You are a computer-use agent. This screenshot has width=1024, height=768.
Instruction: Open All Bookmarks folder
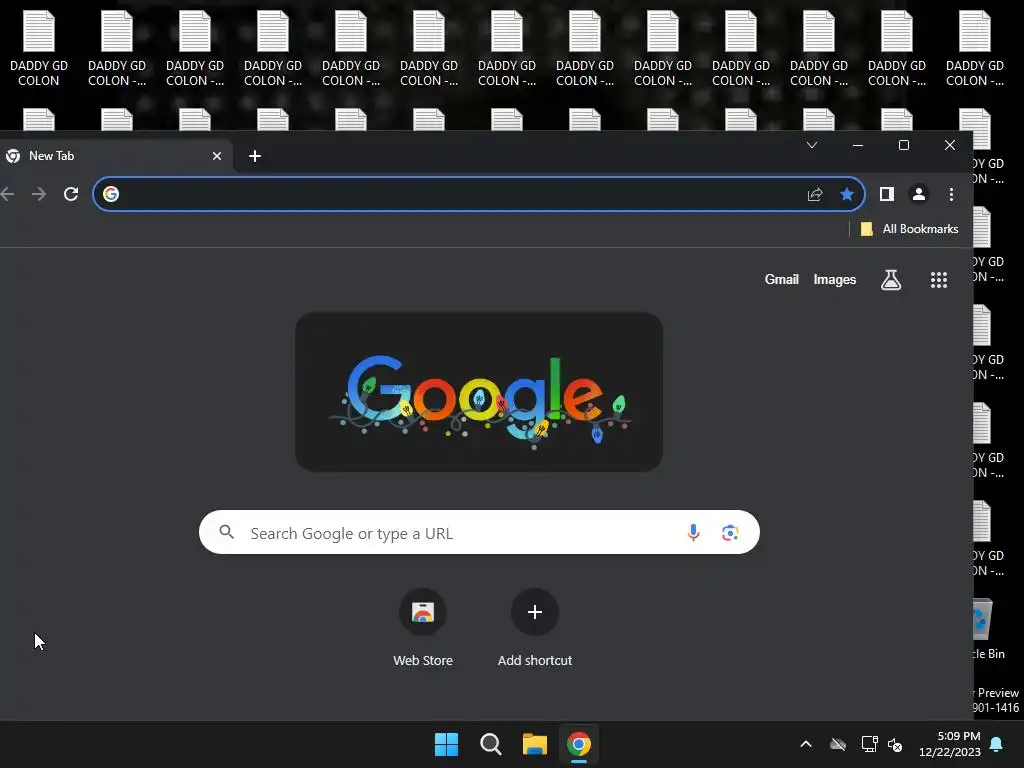point(909,229)
